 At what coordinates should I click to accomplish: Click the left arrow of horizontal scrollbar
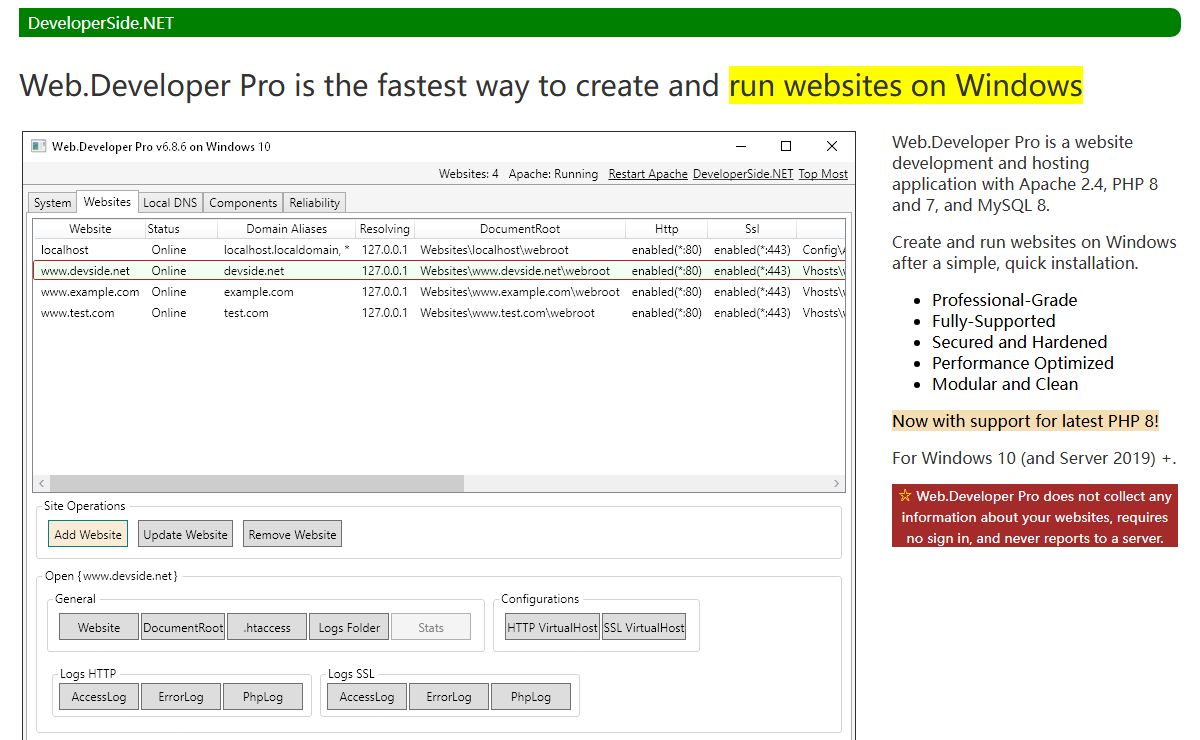tap(41, 484)
